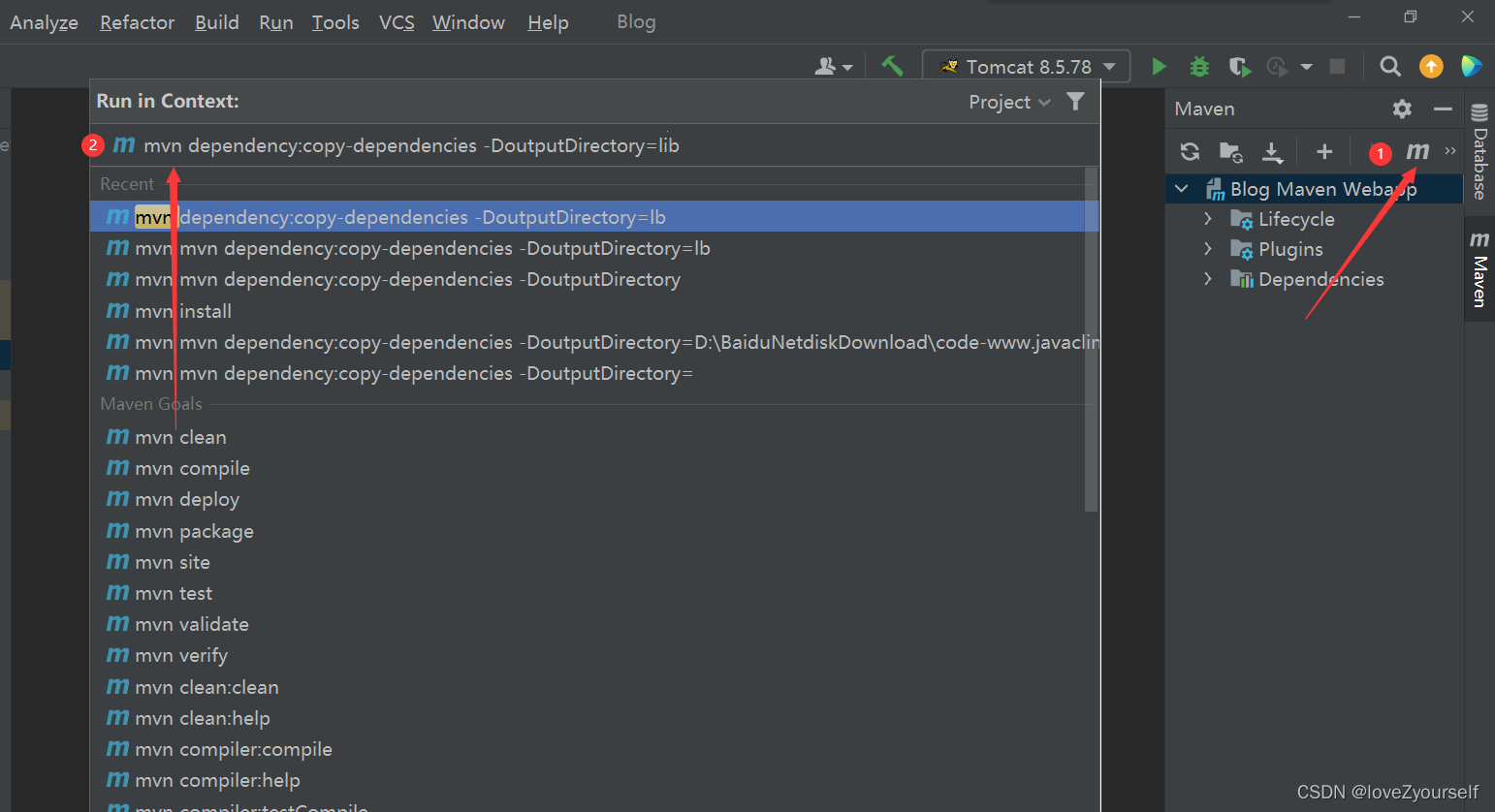The height and width of the screenshot is (812, 1495).
Task: Hide the Maven tool window
Action: click(1443, 109)
